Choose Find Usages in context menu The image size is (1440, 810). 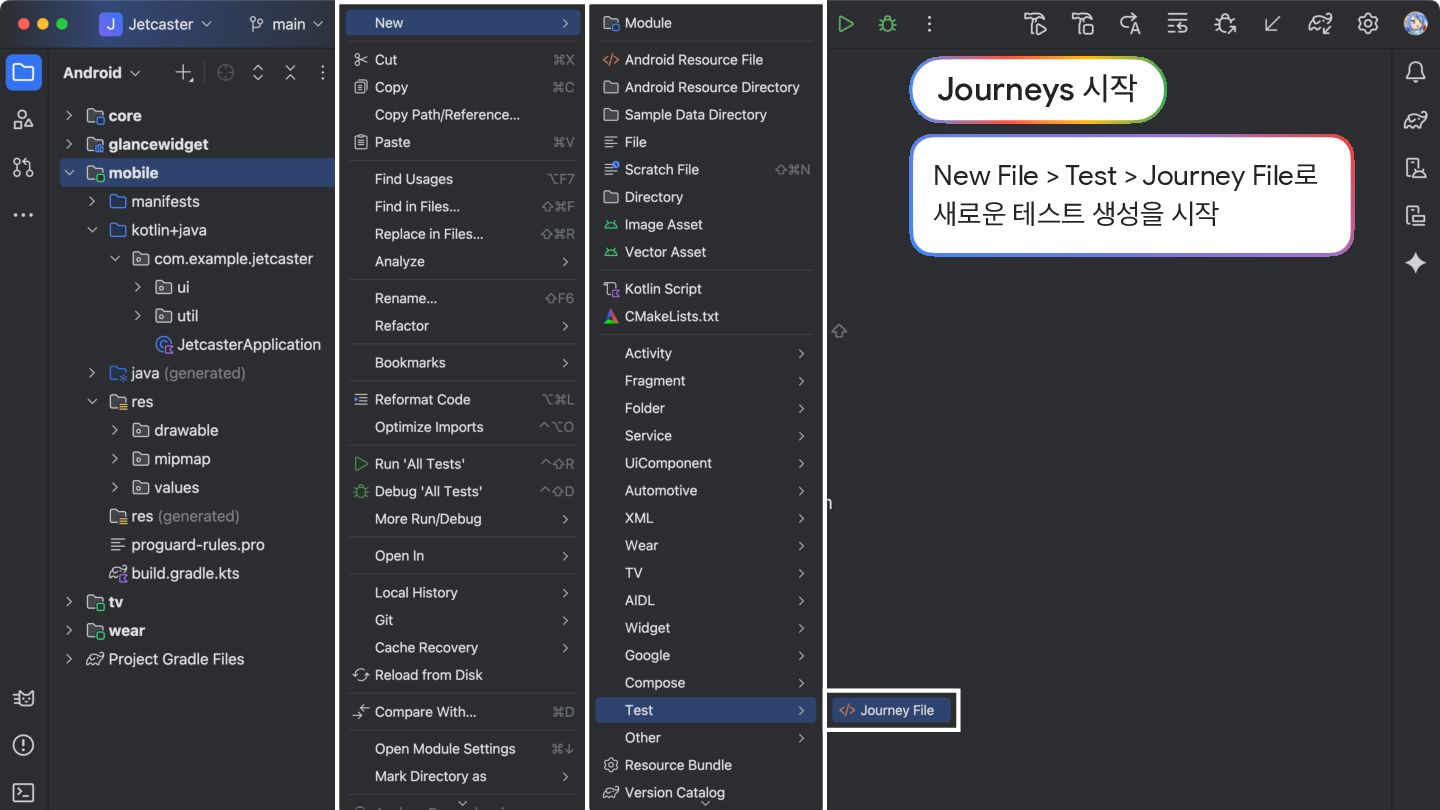(x=463, y=179)
